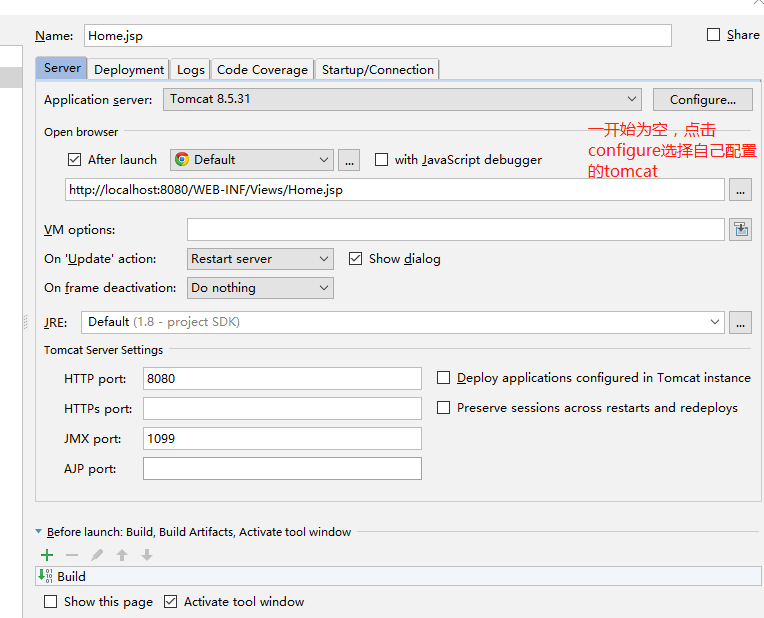Enable with JavaScript debugger checkbox
This screenshot has height=618, width=764.
(x=382, y=159)
